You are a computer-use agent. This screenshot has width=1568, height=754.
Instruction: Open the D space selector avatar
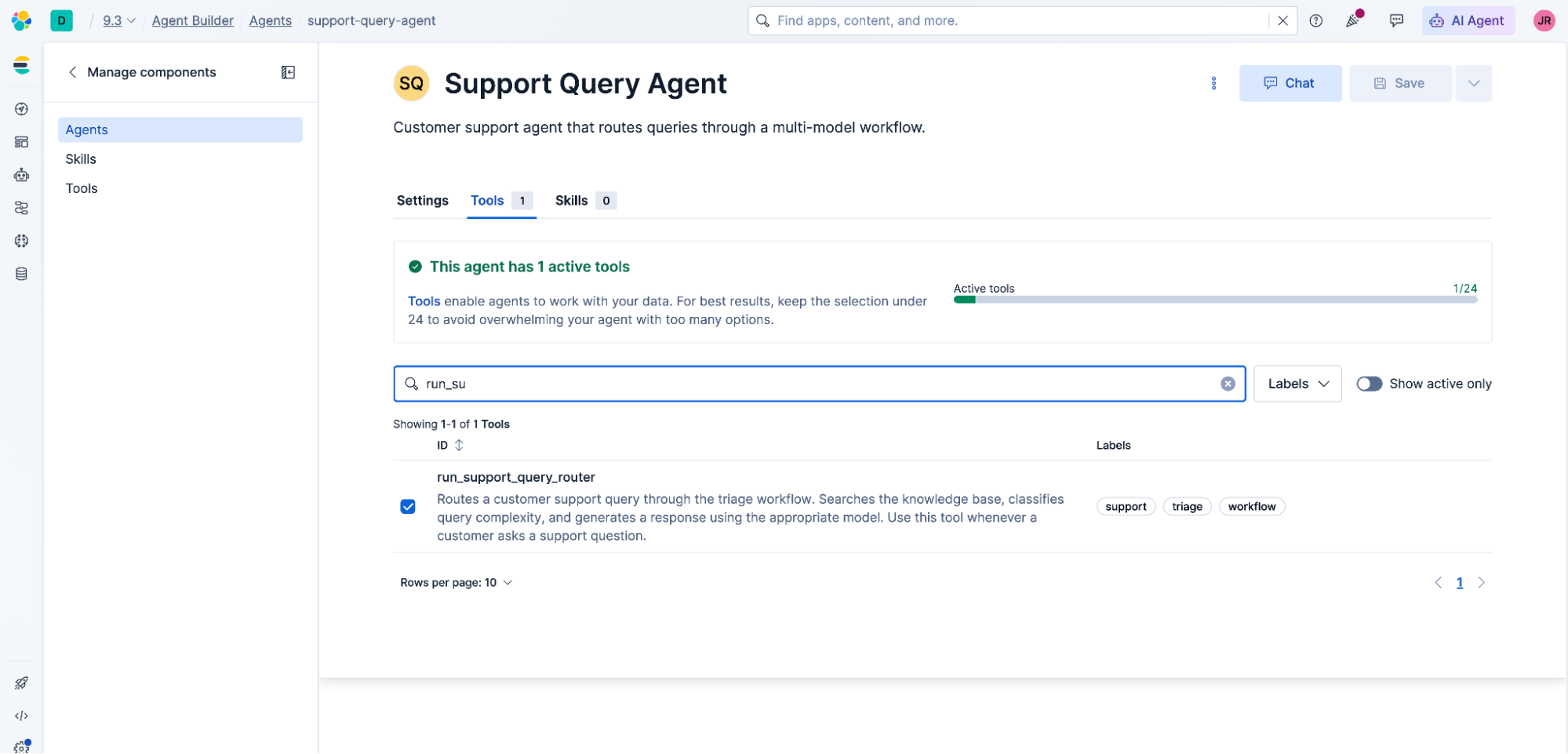click(x=61, y=20)
